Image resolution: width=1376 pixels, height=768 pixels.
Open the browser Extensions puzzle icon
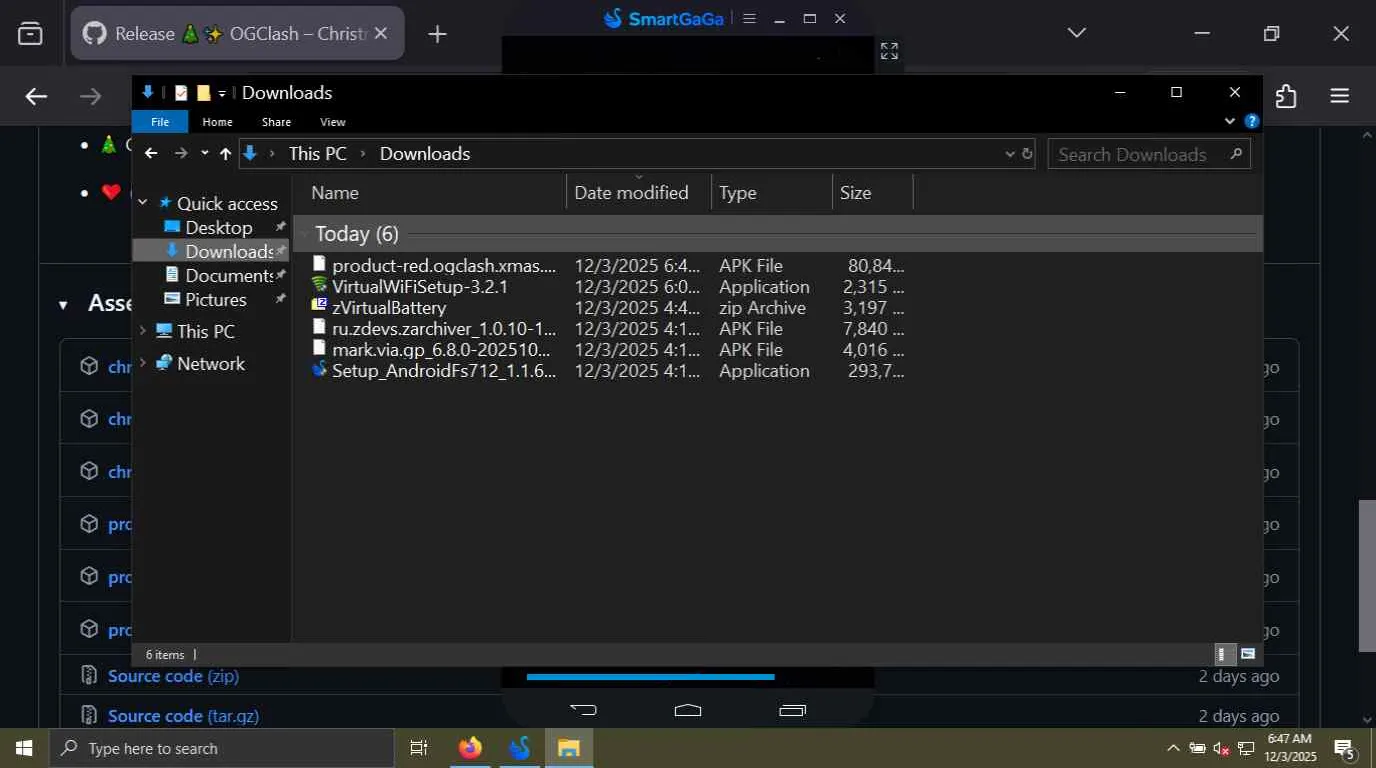click(x=1286, y=96)
